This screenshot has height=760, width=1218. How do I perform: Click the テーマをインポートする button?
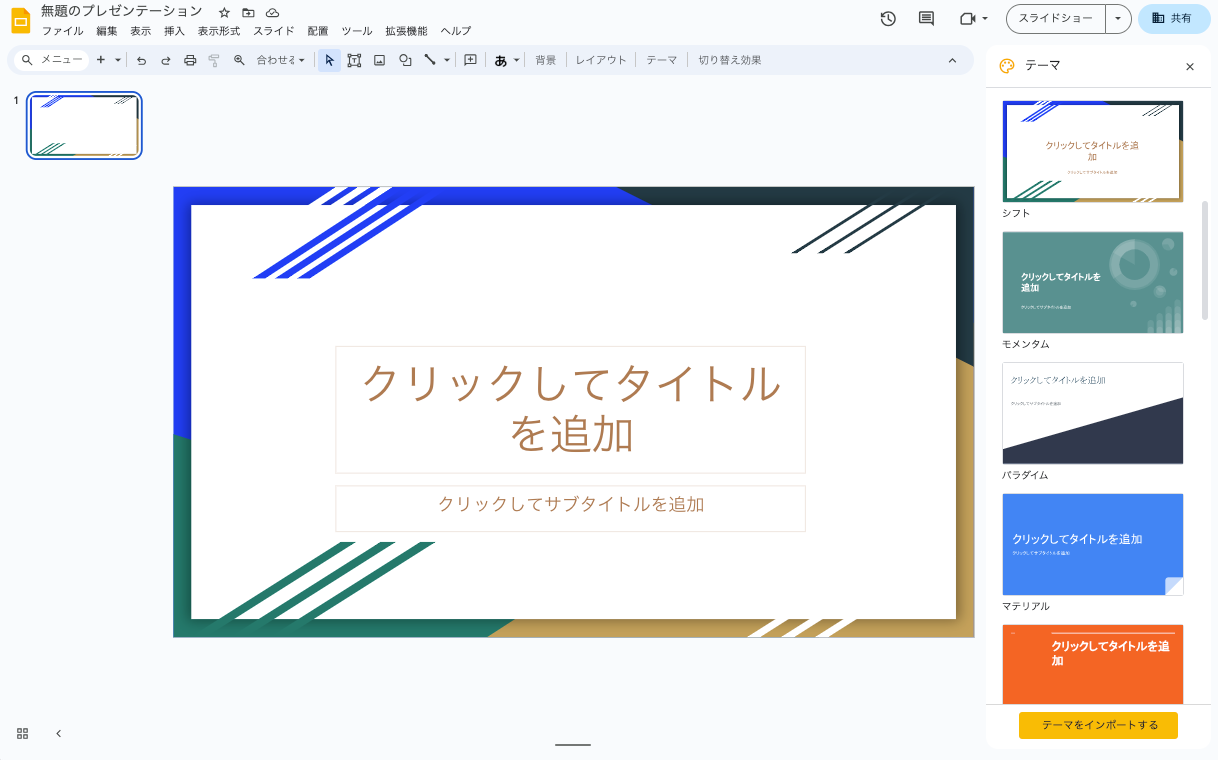(x=1097, y=725)
